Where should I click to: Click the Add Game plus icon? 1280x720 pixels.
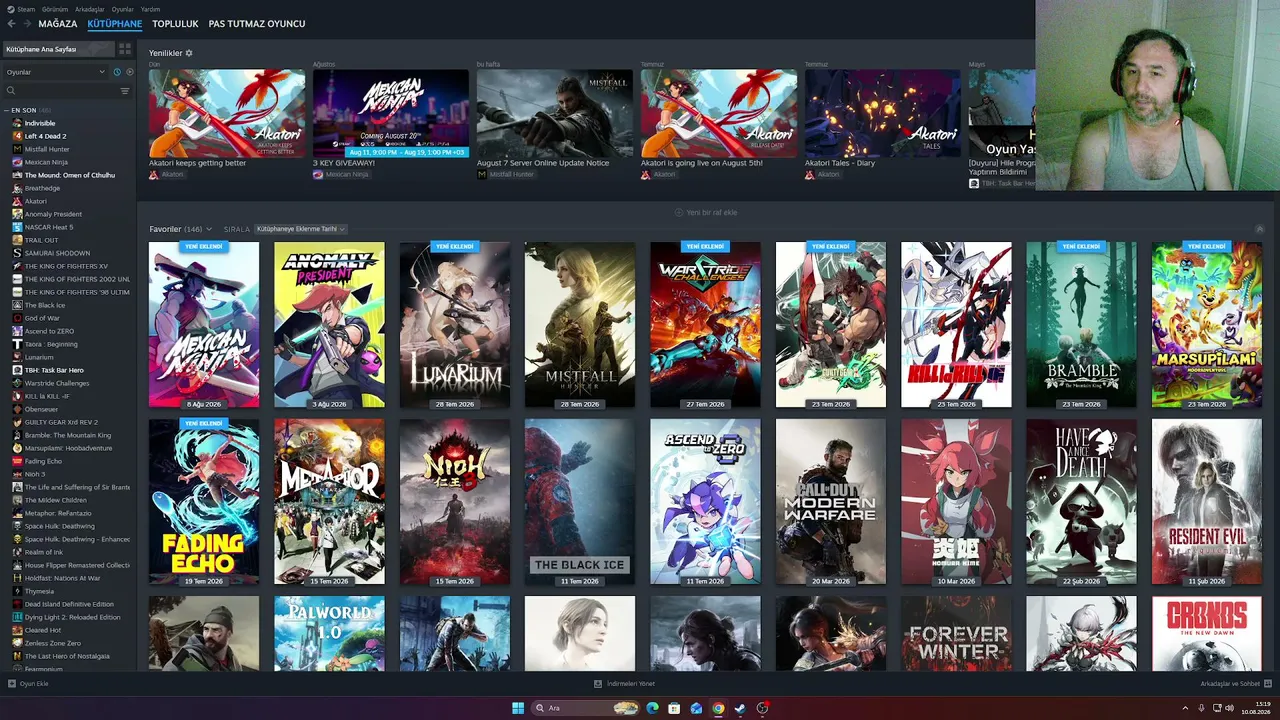12,684
